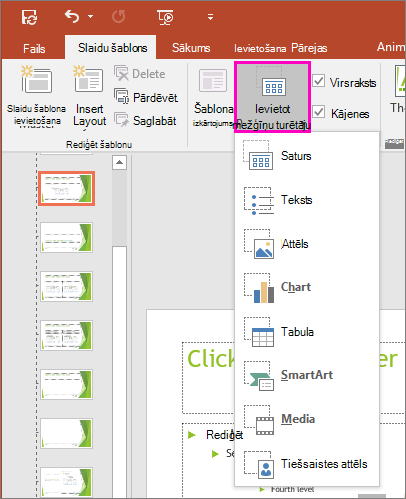
Task: Select Saturs placeholder option
Action: point(307,155)
